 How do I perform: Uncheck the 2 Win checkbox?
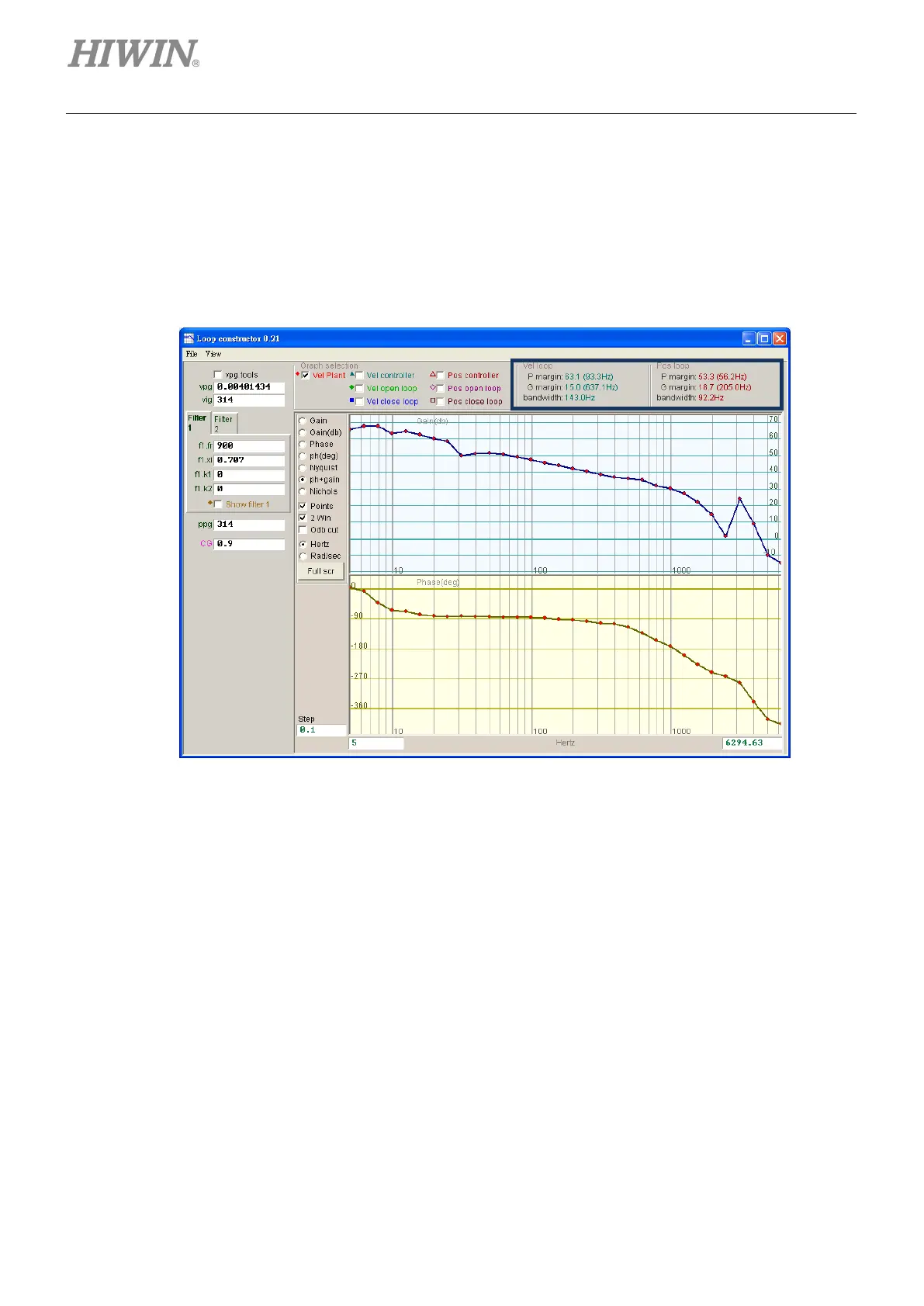pyautogui.click(x=303, y=518)
